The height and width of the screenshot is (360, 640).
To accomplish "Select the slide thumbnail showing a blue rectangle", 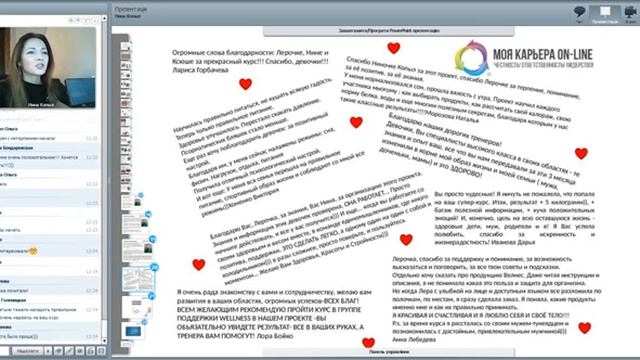I will click(133, 331).
